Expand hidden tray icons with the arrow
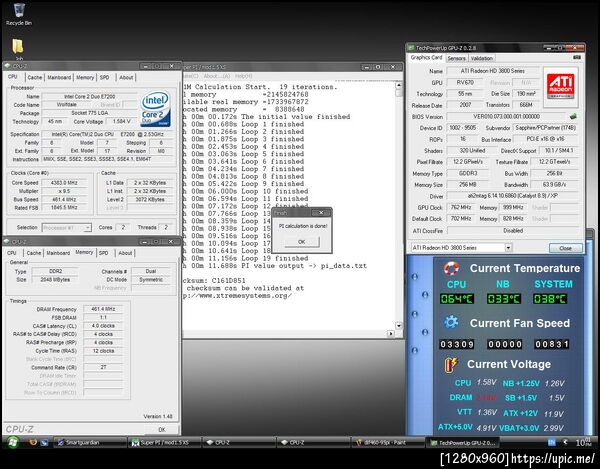Image resolution: width=600 pixels, height=469 pixels. 565,443
